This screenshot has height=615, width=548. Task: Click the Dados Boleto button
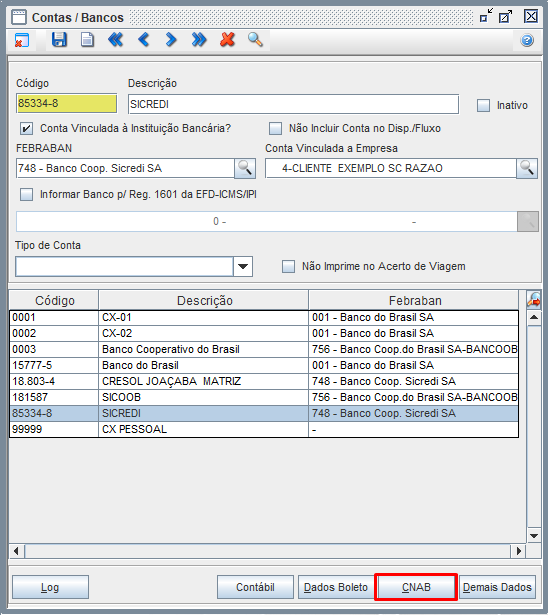[336, 587]
